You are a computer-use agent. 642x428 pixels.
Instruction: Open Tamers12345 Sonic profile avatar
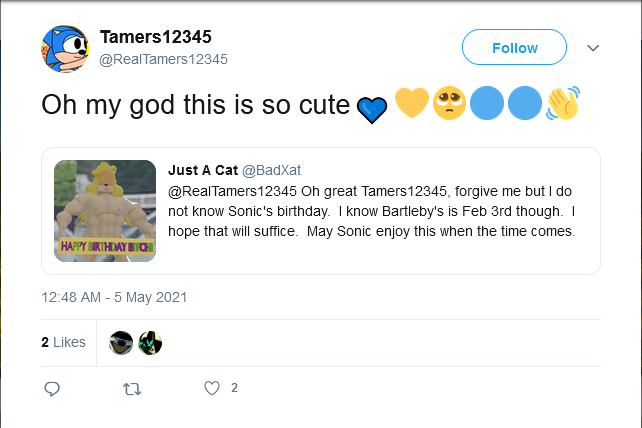66,48
